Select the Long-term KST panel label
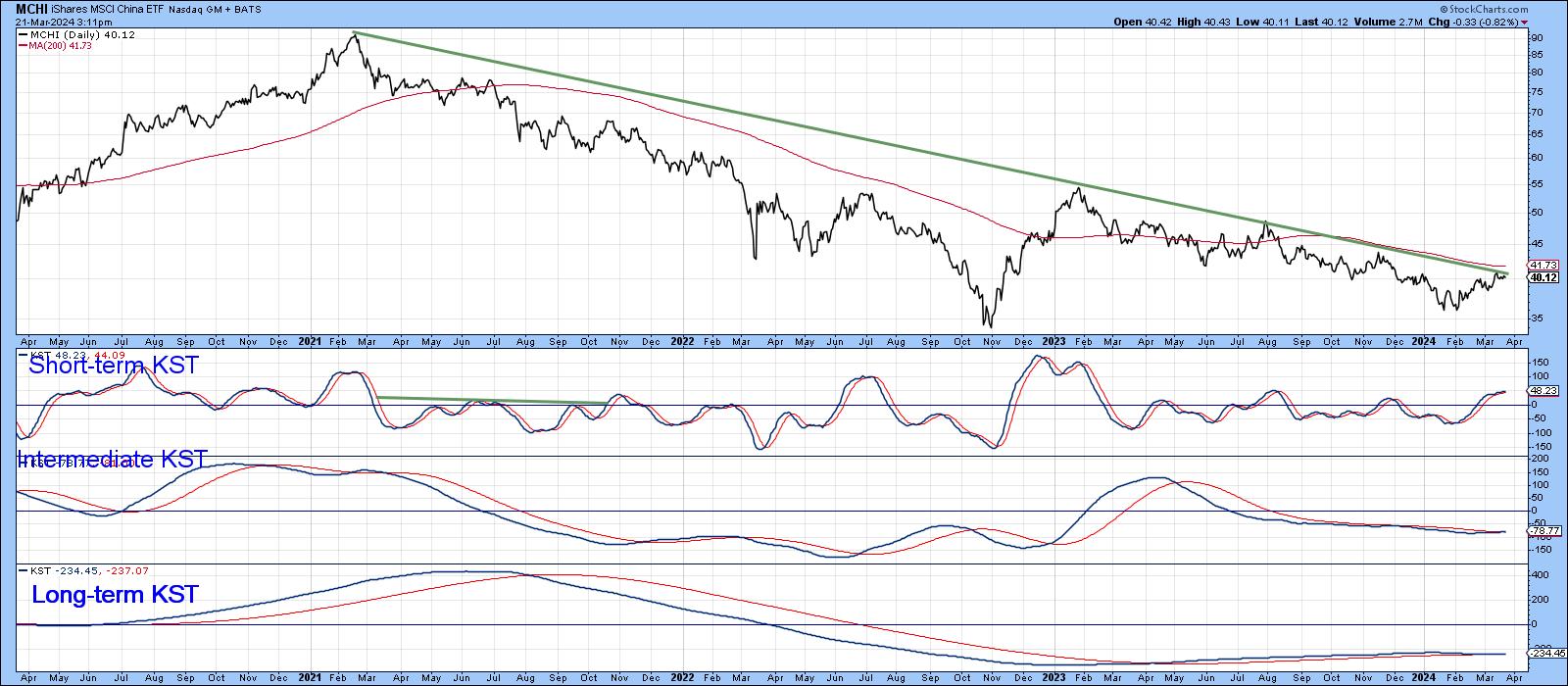Screen dimensions: 1568x686 tap(115, 594)
